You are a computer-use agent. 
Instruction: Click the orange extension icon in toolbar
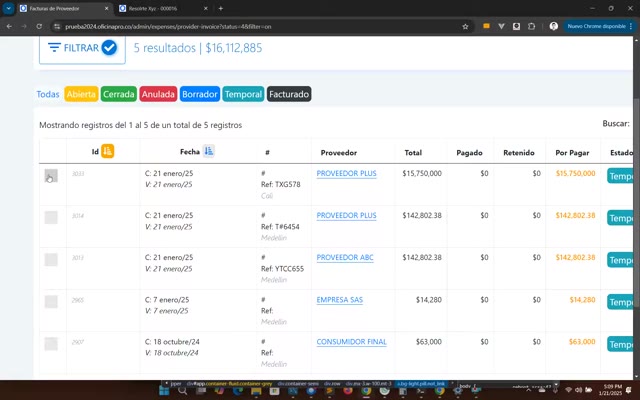click(x=486, y=26)
